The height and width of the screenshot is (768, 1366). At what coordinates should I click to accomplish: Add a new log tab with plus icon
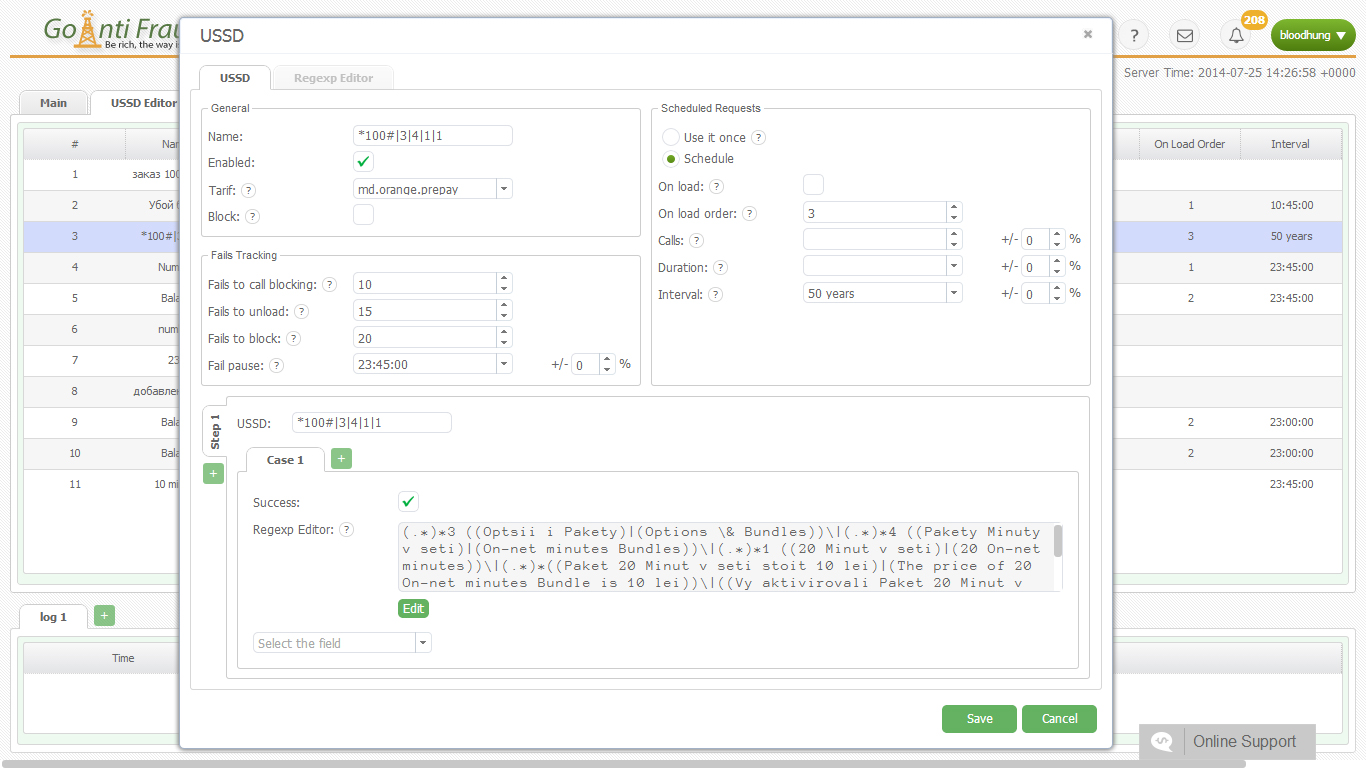tap(104, 616)
